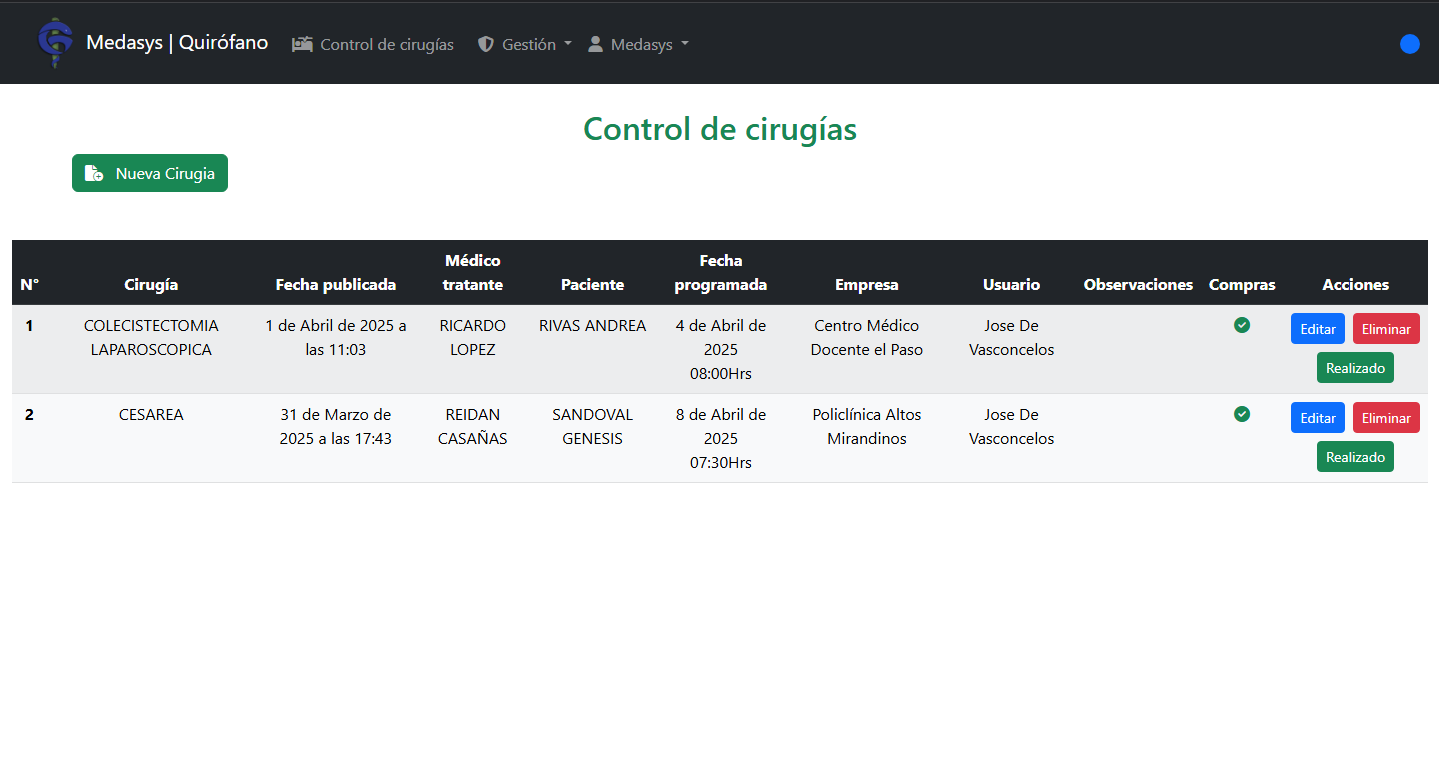The height and width of the screenshot is (772, 1439).
Task: Go to Medasys | Quirófano home brand link
Action: (x=177, y=43)
